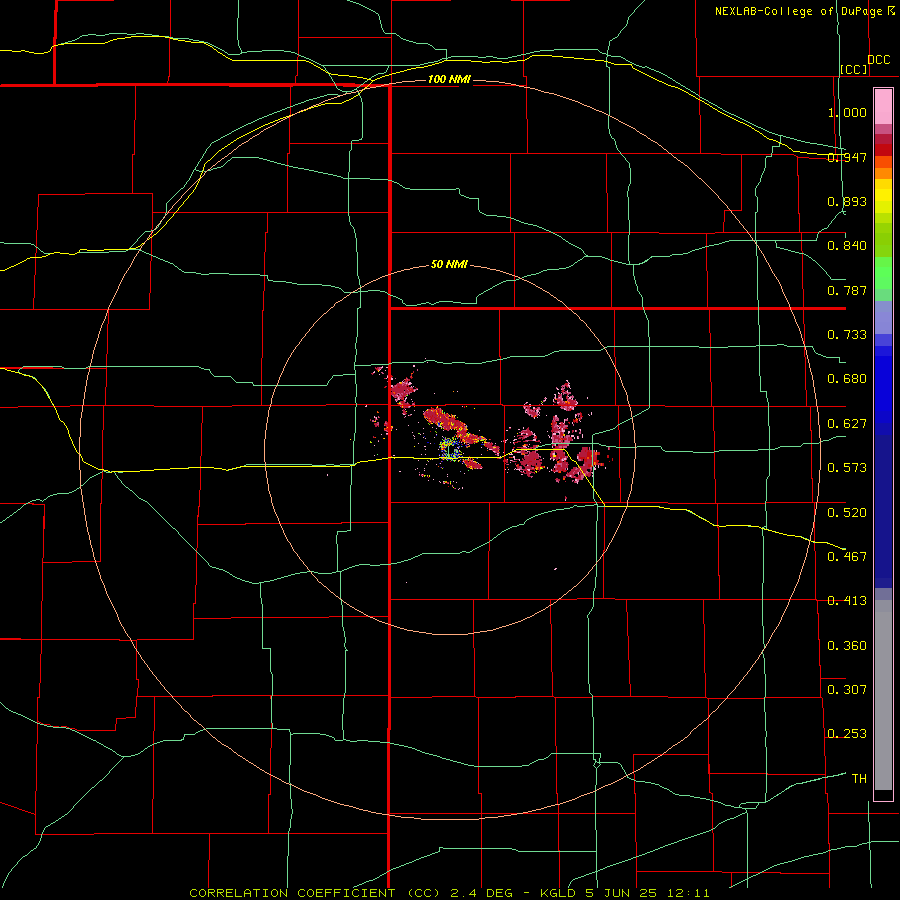Pick the light pink segment of color bar

pos(883,107)
